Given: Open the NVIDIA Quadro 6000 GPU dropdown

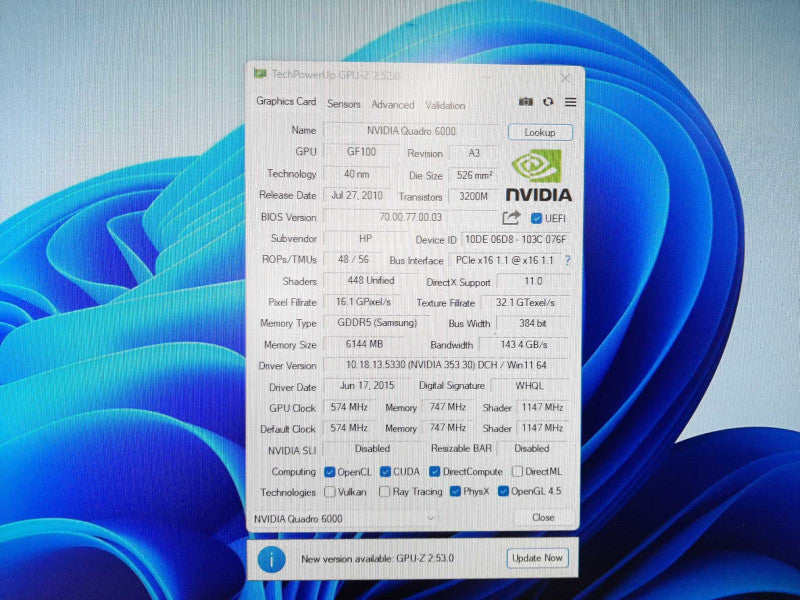Looking at the screenshot, I should [344, 518].
